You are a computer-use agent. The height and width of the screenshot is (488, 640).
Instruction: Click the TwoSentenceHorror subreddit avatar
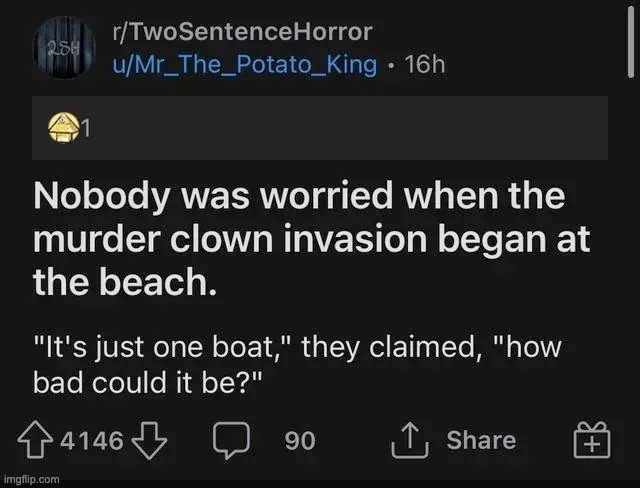(59, 49)
